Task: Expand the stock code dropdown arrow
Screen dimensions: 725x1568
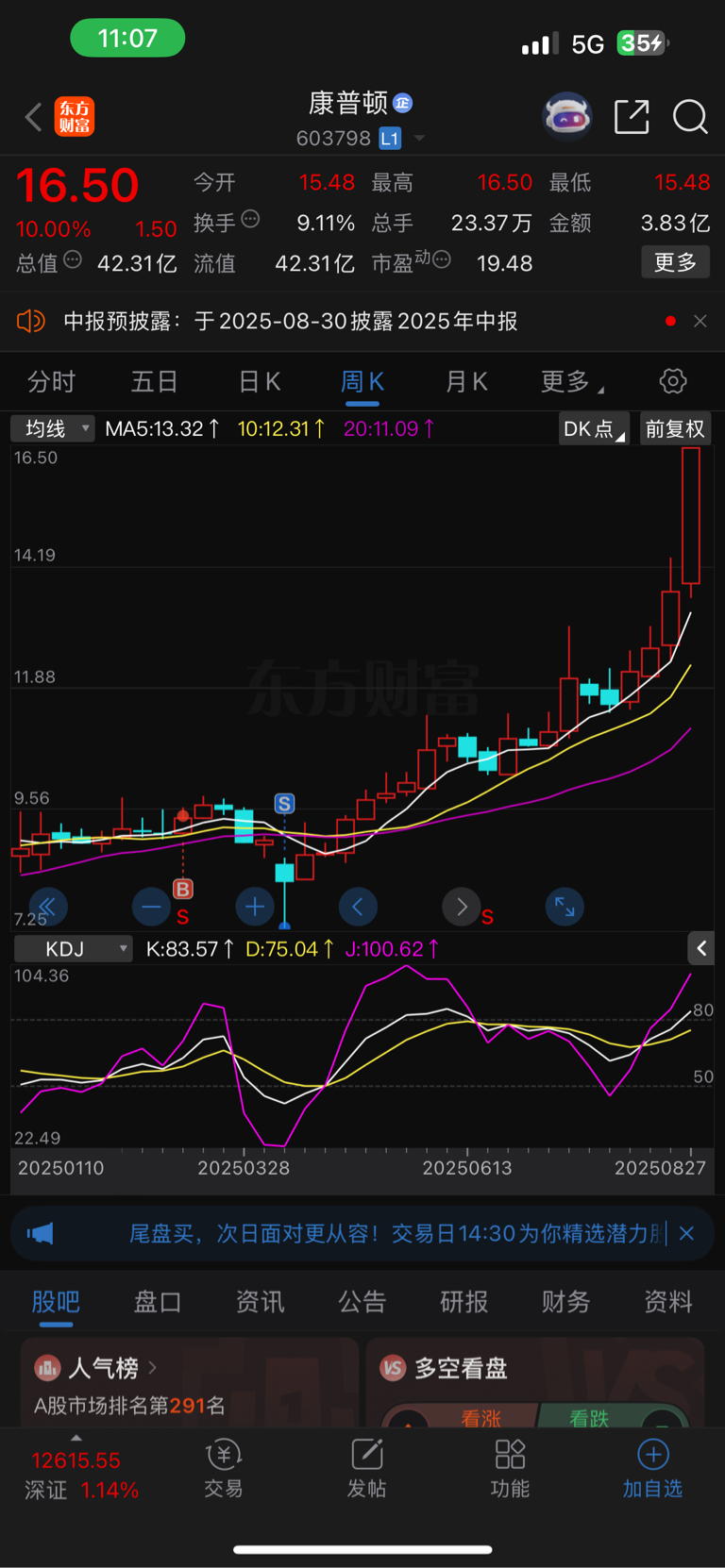Action: (x=419, y=139)
